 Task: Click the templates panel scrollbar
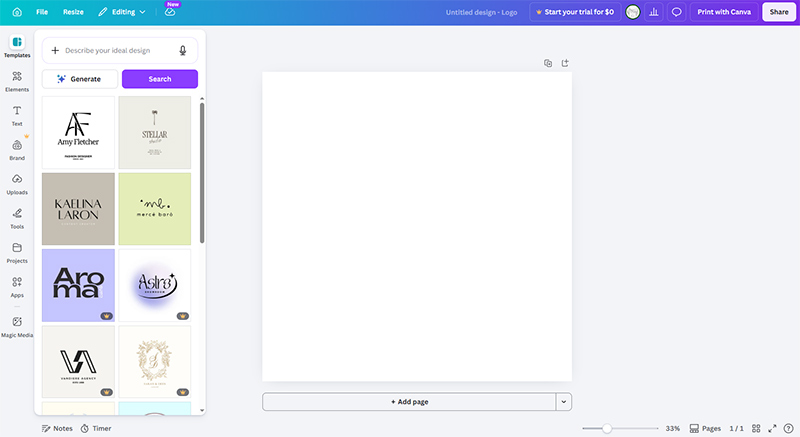click(202, 173)
